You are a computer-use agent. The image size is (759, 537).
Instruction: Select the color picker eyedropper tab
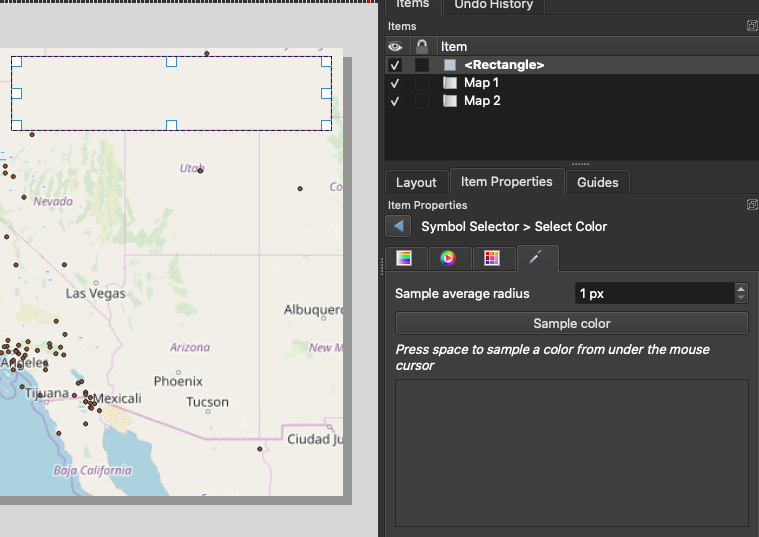[536, 258]
